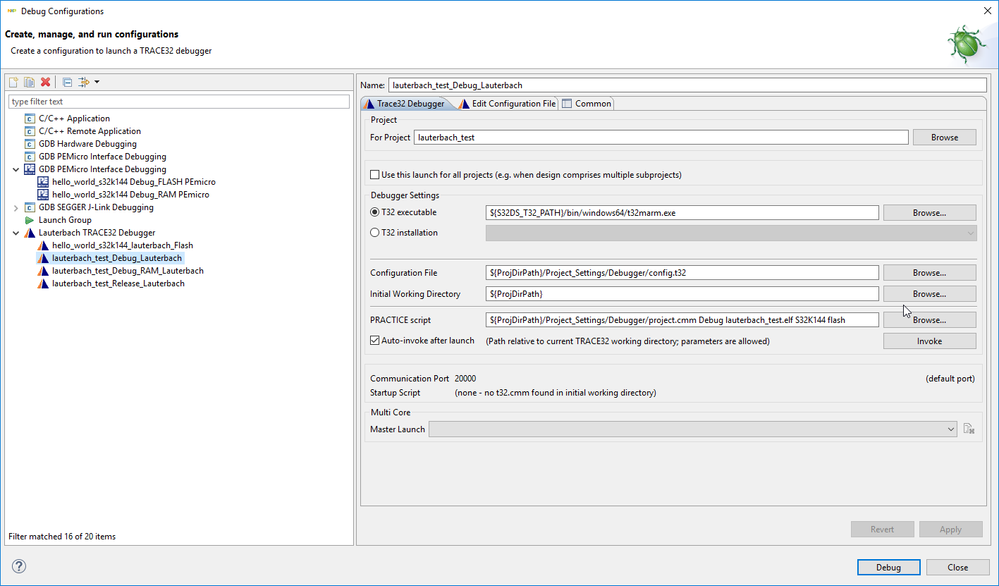The width and height of the screenshot is (999, 586).
Task: Browse for the Configuration File
Action: (929, 273)
